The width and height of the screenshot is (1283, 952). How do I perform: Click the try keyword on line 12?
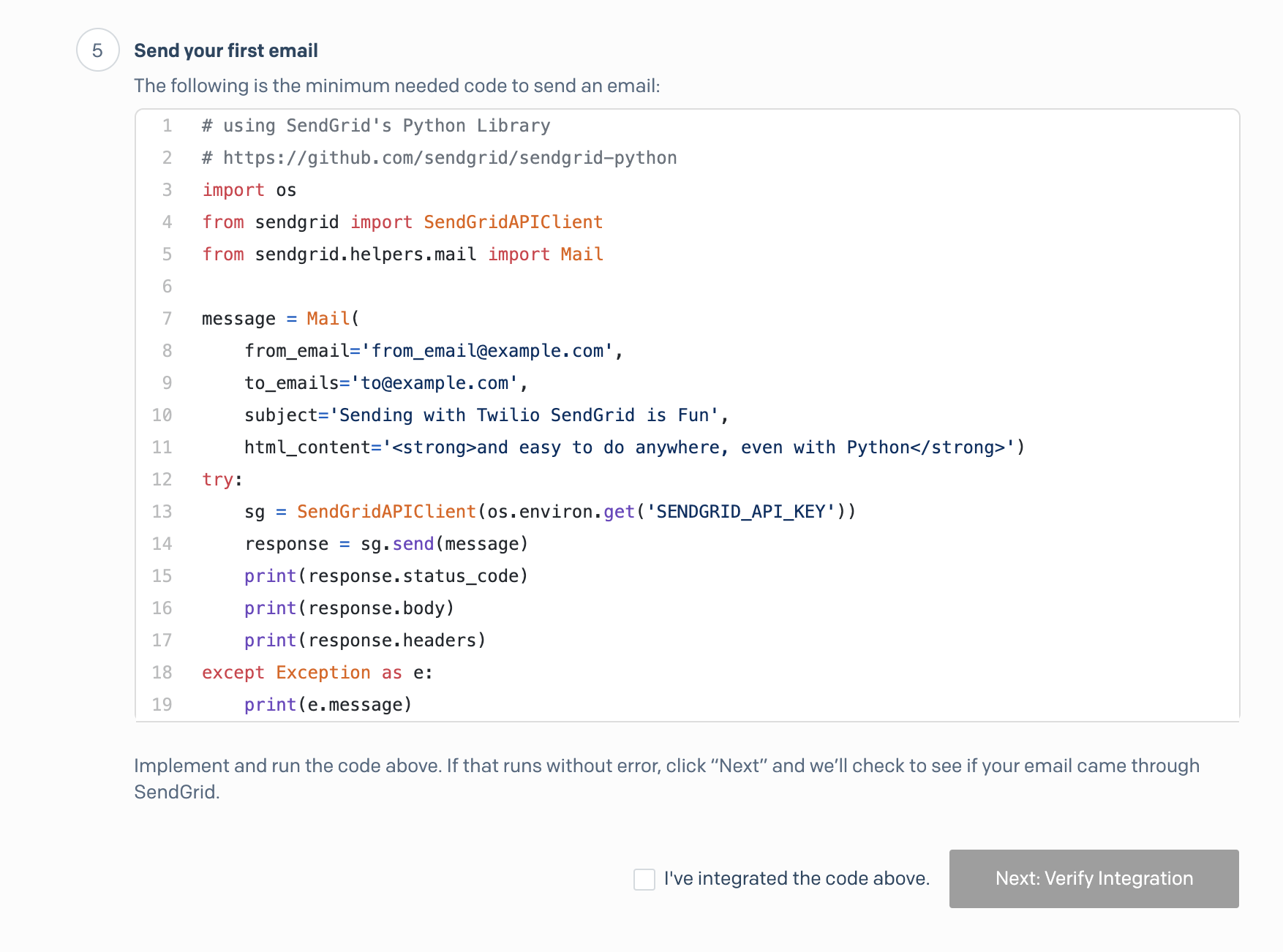(217, 479)
